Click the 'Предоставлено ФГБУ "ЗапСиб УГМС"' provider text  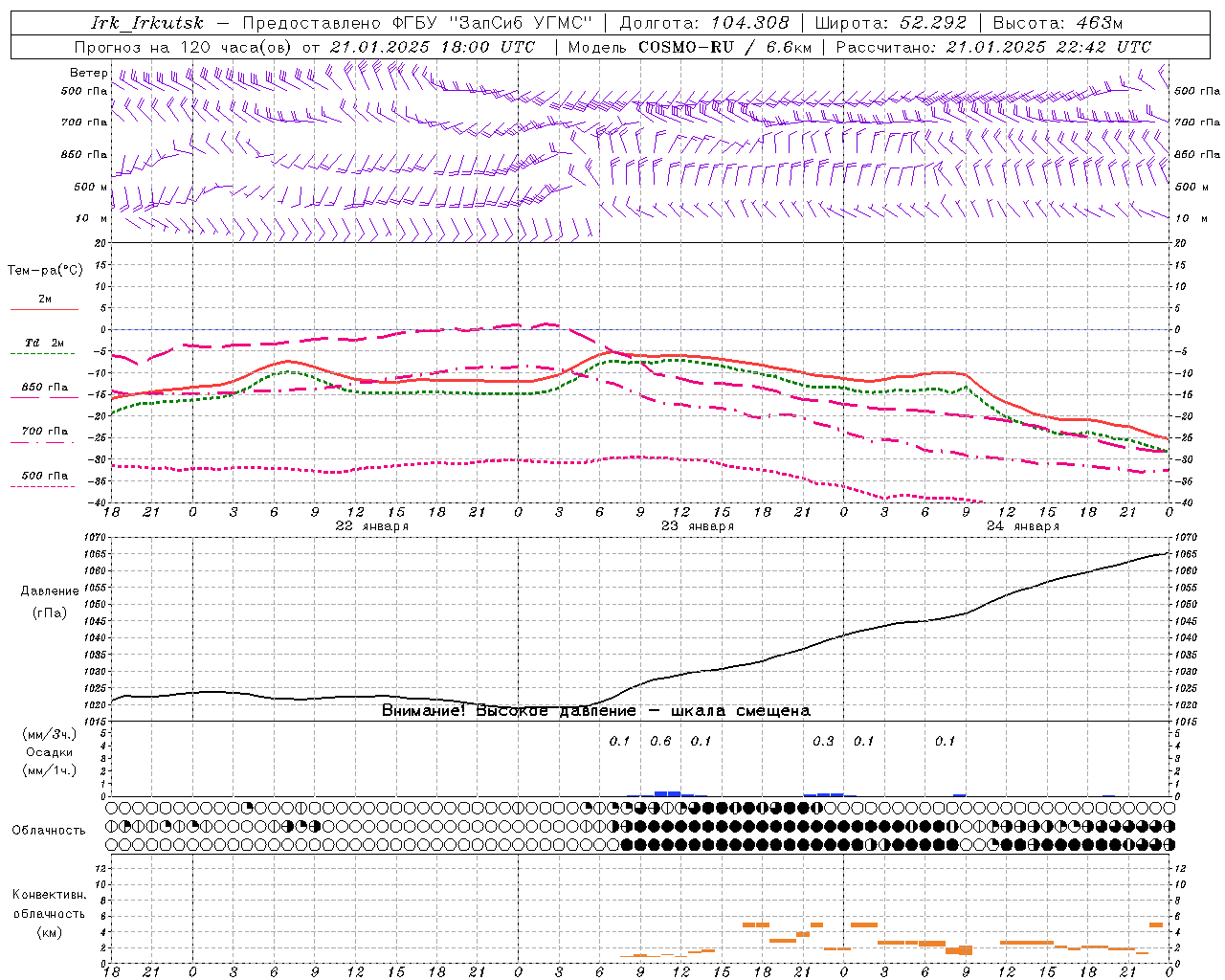417,23
